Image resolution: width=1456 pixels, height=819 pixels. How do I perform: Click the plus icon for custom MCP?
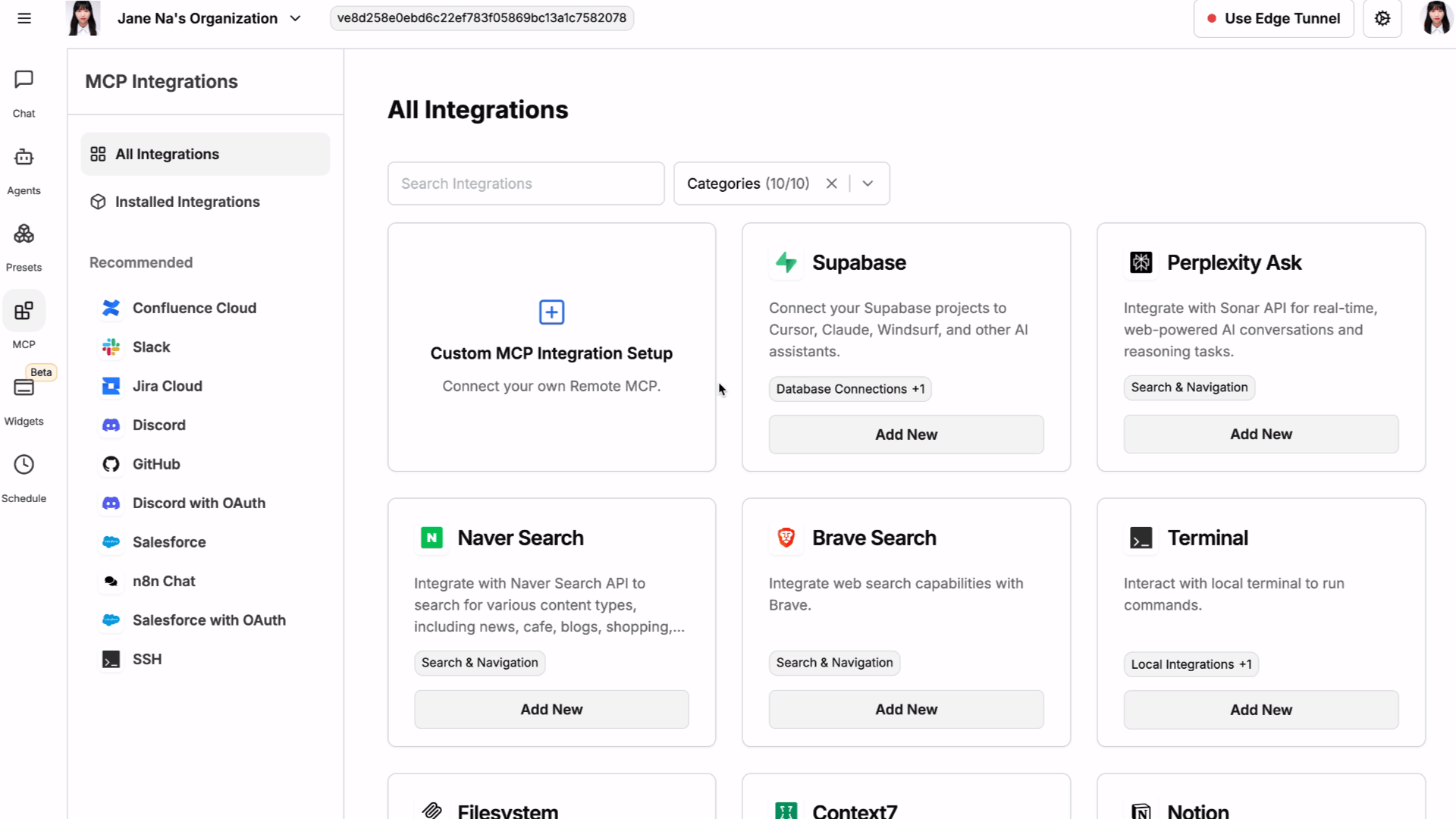[551, 312]
